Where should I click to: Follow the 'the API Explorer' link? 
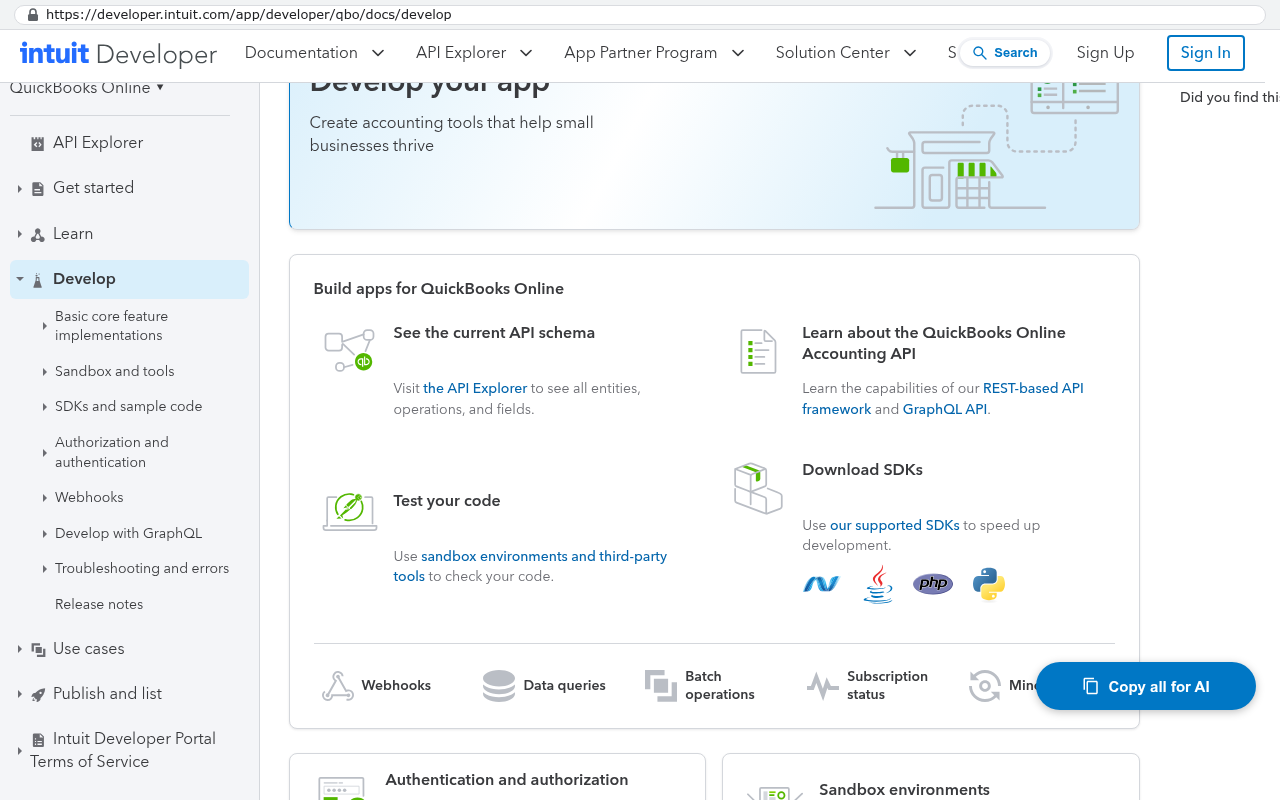point(475,388)
